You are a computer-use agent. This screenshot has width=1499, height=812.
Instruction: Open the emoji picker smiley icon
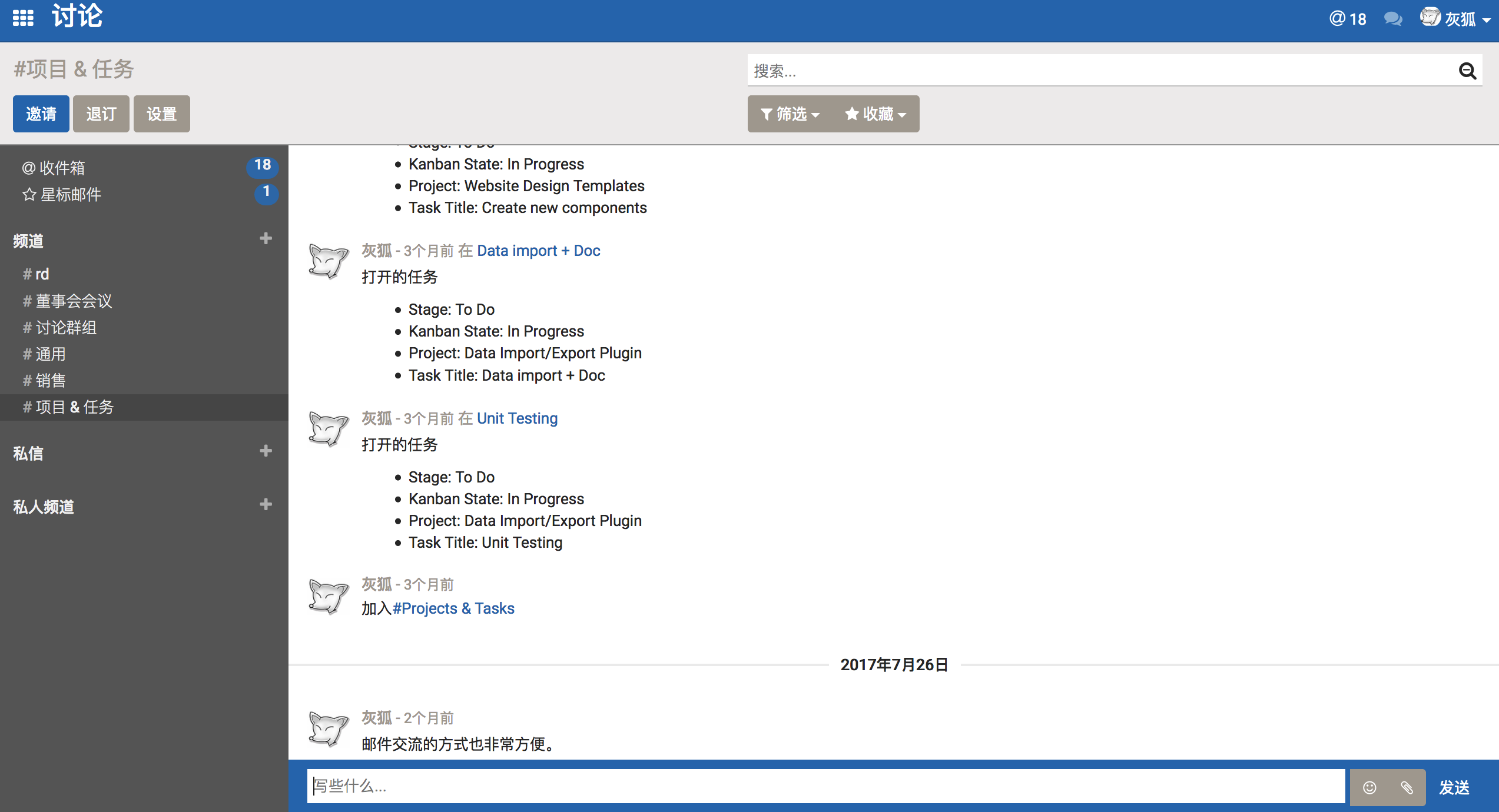pyautogui.click(x=1369, y=787)
